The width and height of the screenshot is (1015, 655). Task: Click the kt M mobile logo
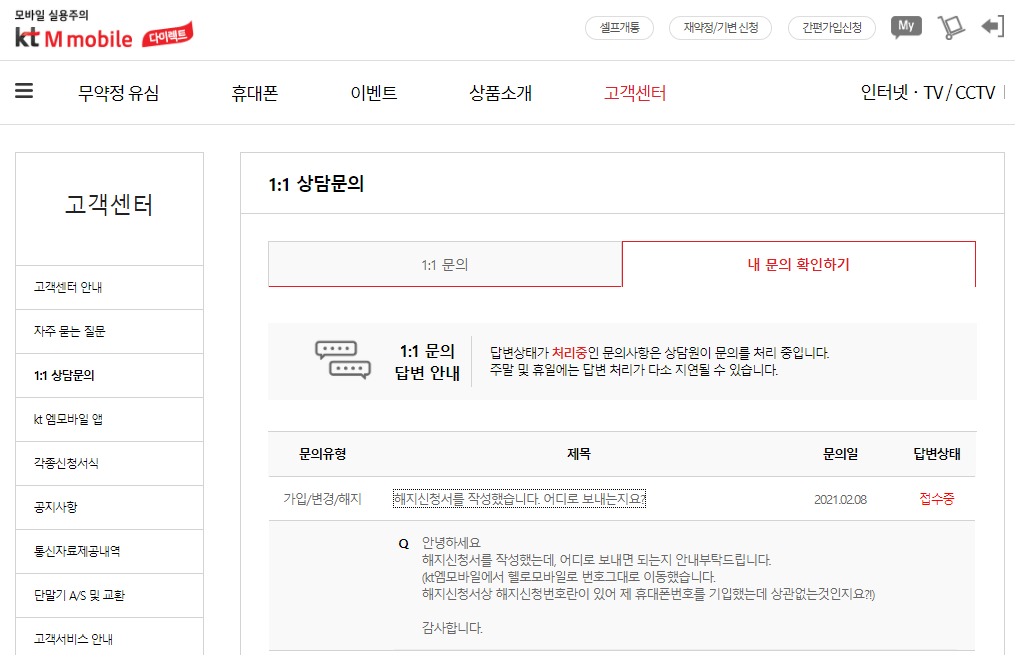74,38
